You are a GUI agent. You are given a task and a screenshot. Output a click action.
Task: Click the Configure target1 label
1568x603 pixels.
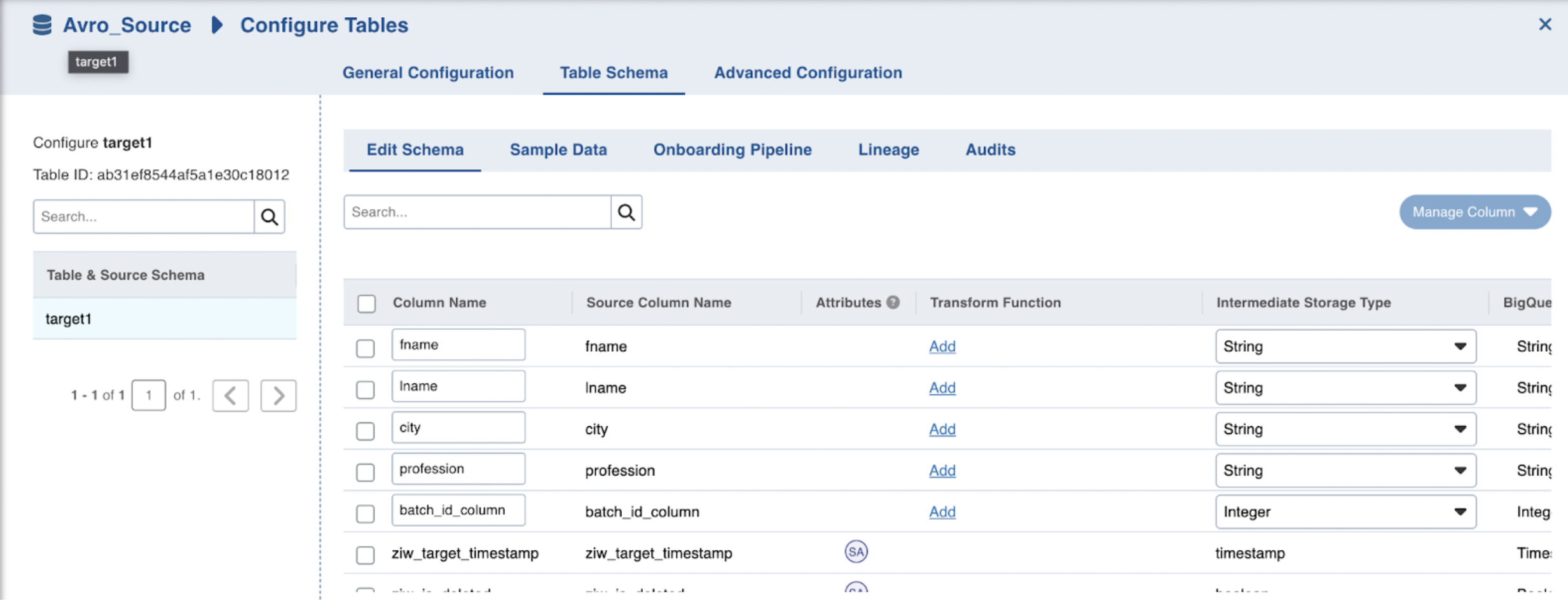tap(93, 142)
